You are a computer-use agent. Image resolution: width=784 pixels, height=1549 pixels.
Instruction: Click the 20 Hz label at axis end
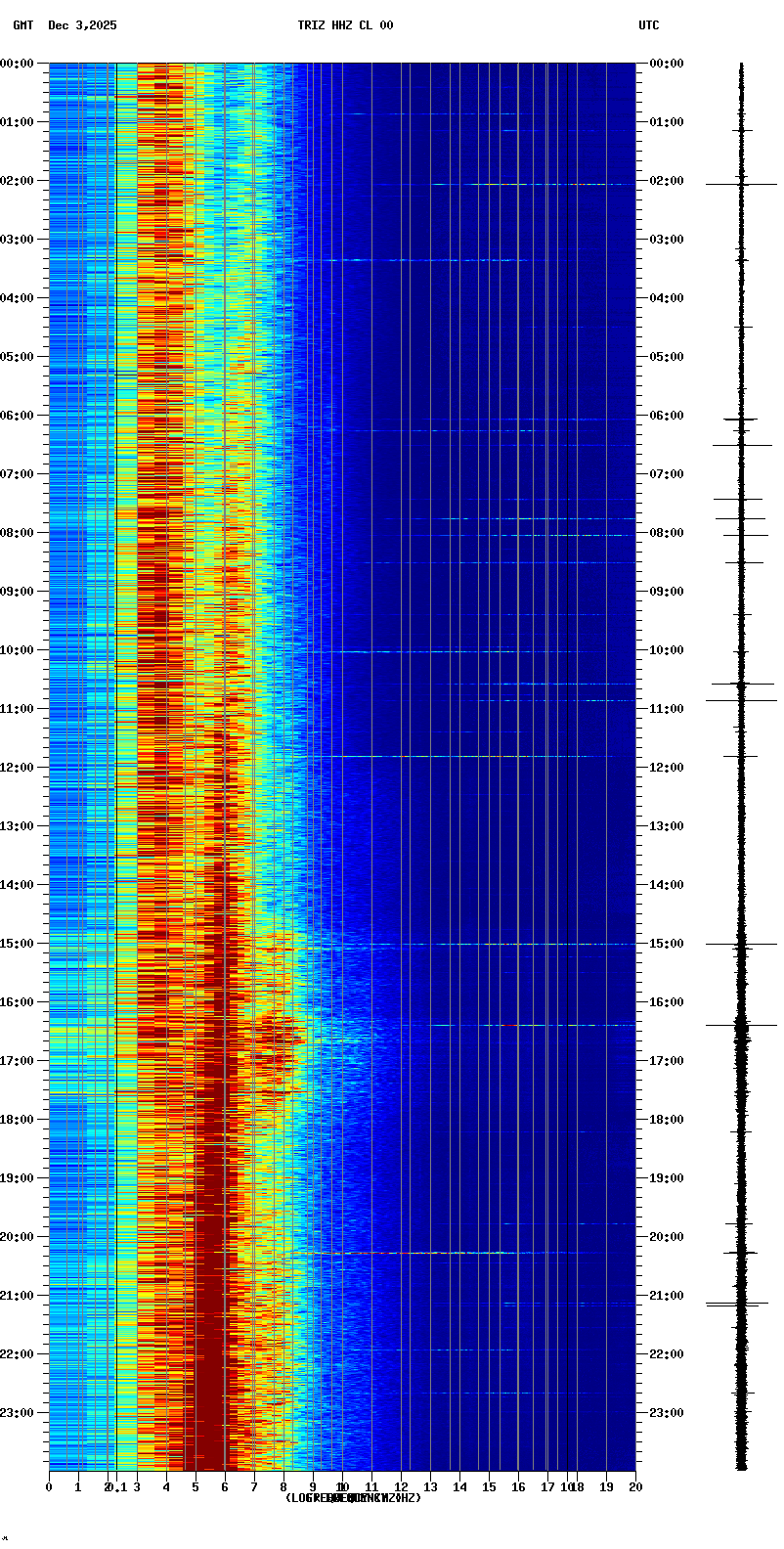click(635, 1487)
